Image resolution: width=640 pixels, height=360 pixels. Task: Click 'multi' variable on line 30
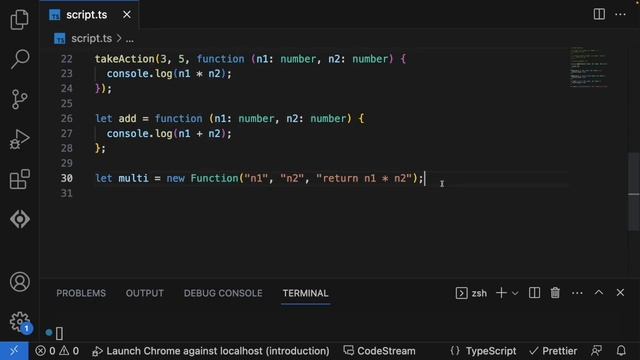[x=133, y=178]
